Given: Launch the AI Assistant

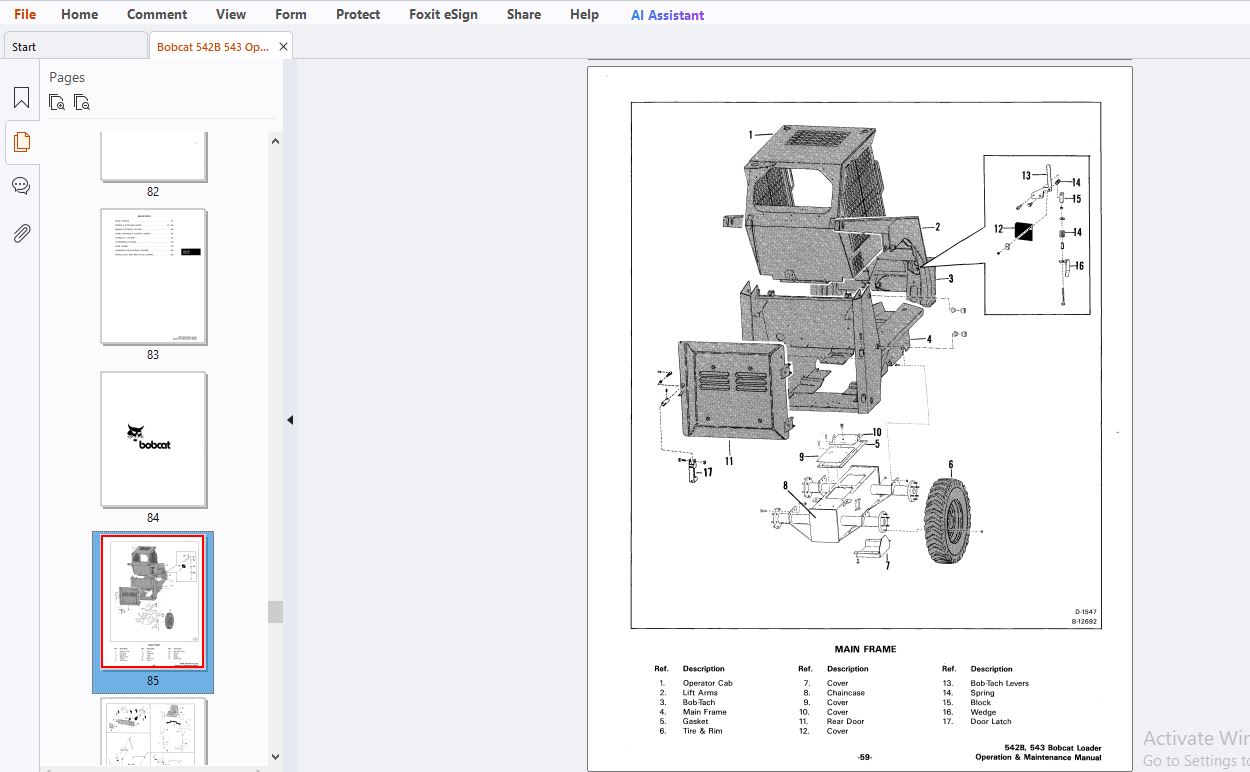Looking at the screenshot, I should (x=667, y=15).
